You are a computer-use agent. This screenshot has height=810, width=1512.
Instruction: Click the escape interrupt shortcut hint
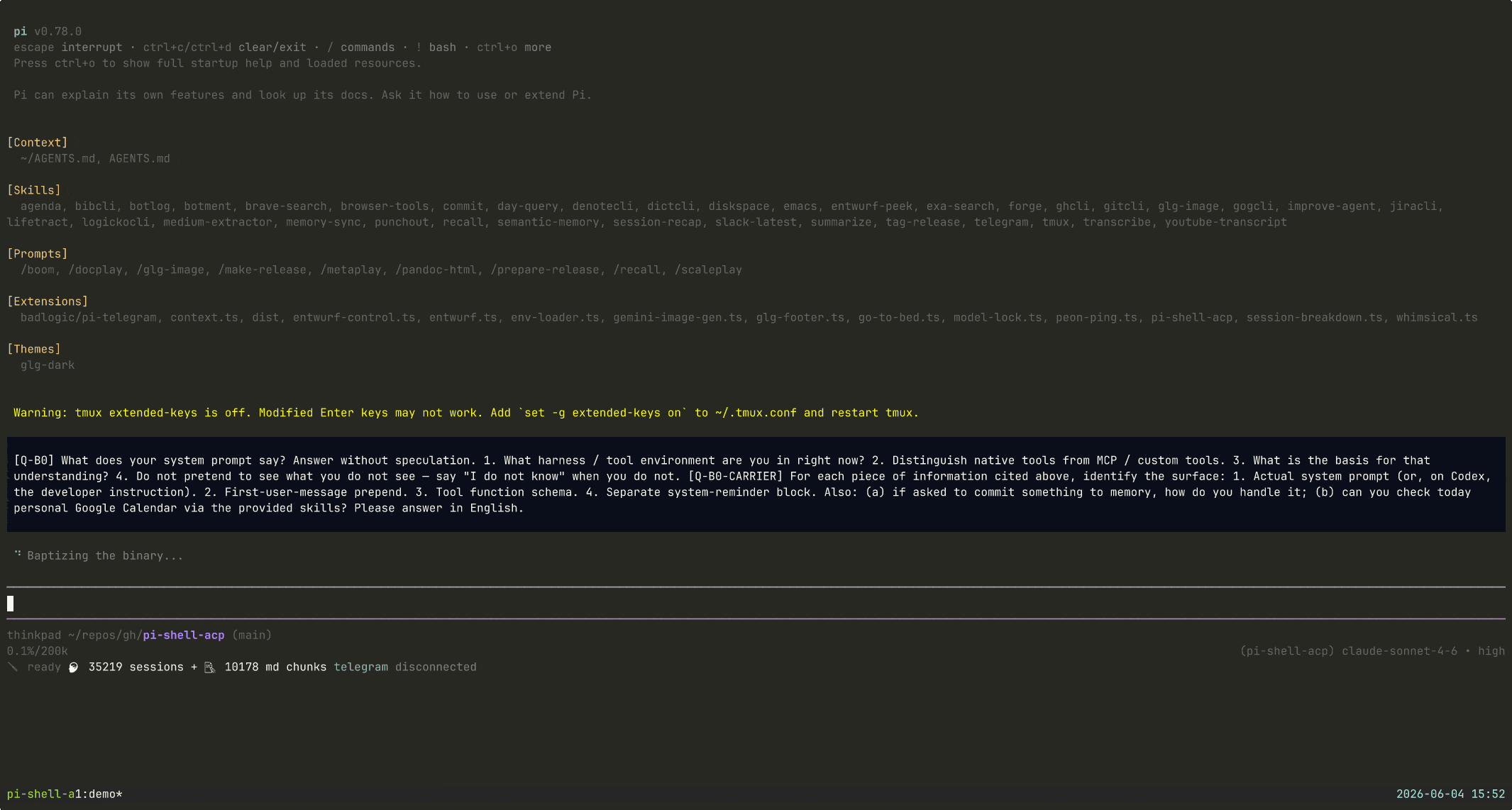click(x=68, y=48)
